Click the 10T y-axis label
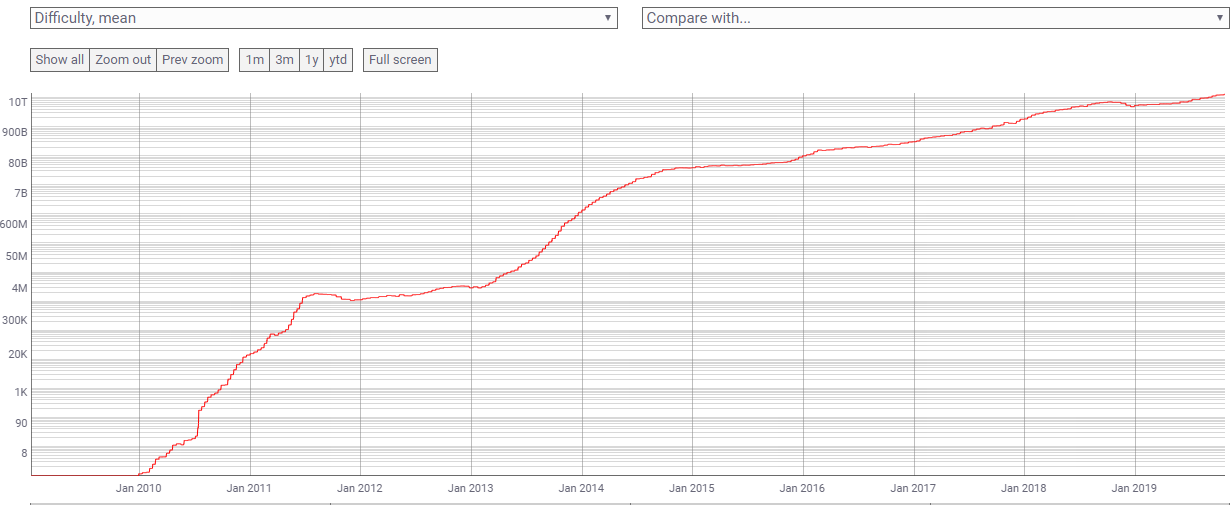Viewport: 1231px width, 505px height. tap(18, 102)
